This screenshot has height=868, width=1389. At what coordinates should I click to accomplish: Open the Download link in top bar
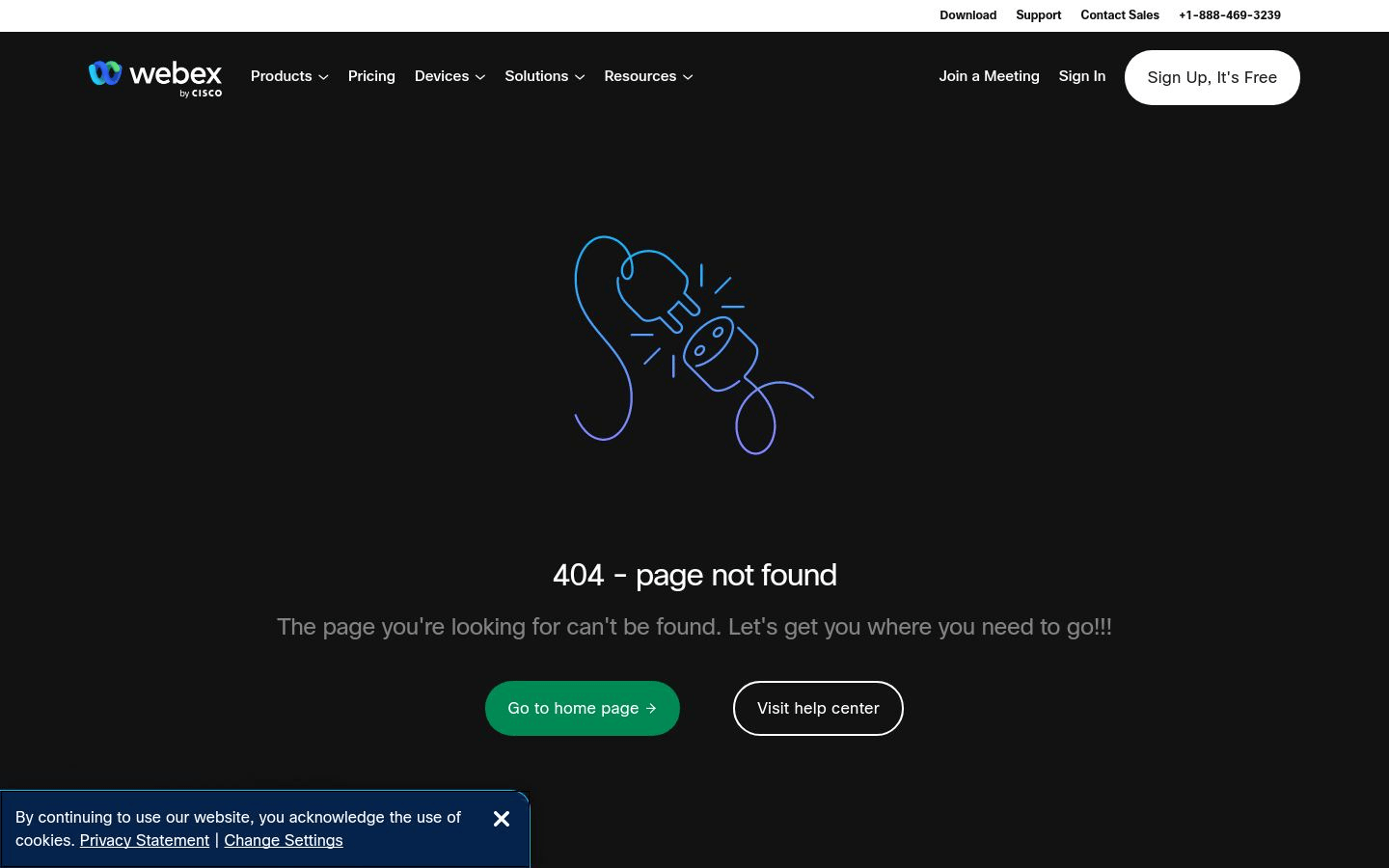point(967,15)
